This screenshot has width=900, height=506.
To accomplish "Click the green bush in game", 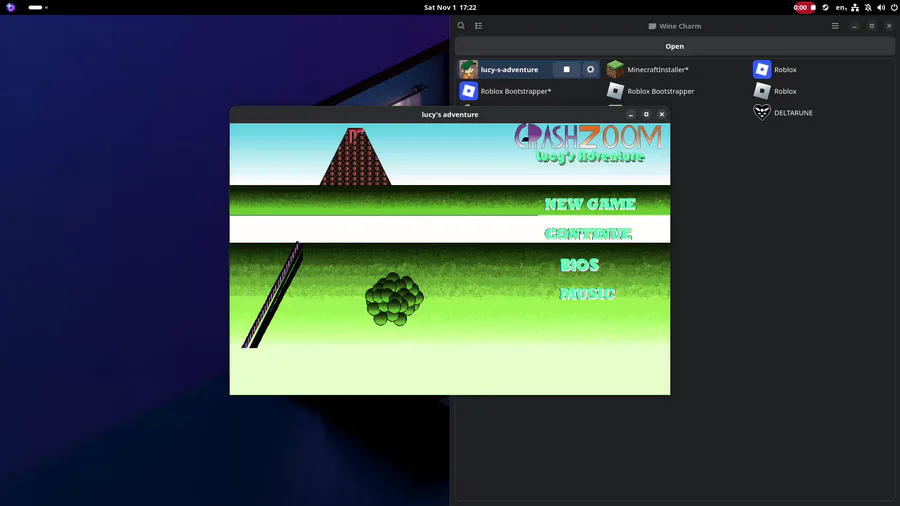I will coord(394,299).
